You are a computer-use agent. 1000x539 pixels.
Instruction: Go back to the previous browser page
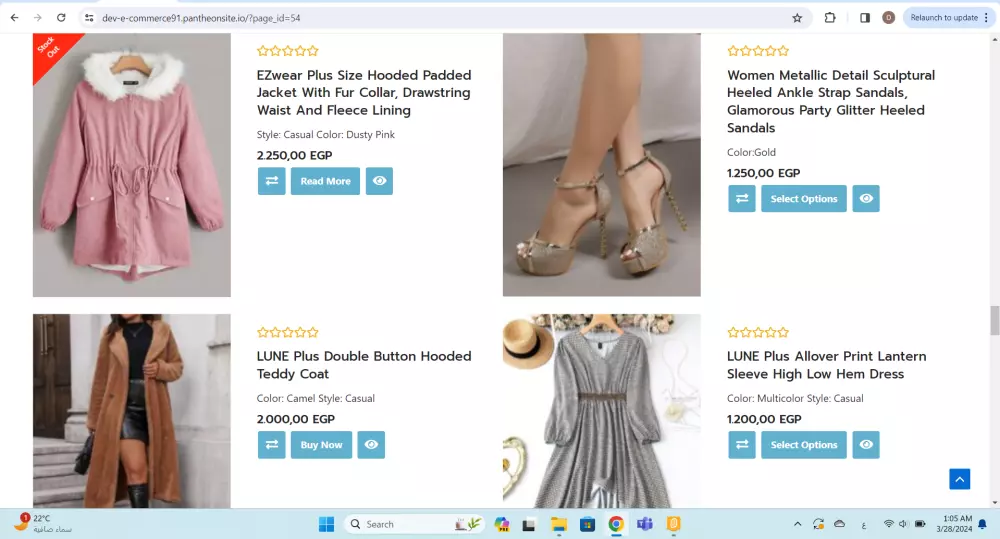click(14, 18)
